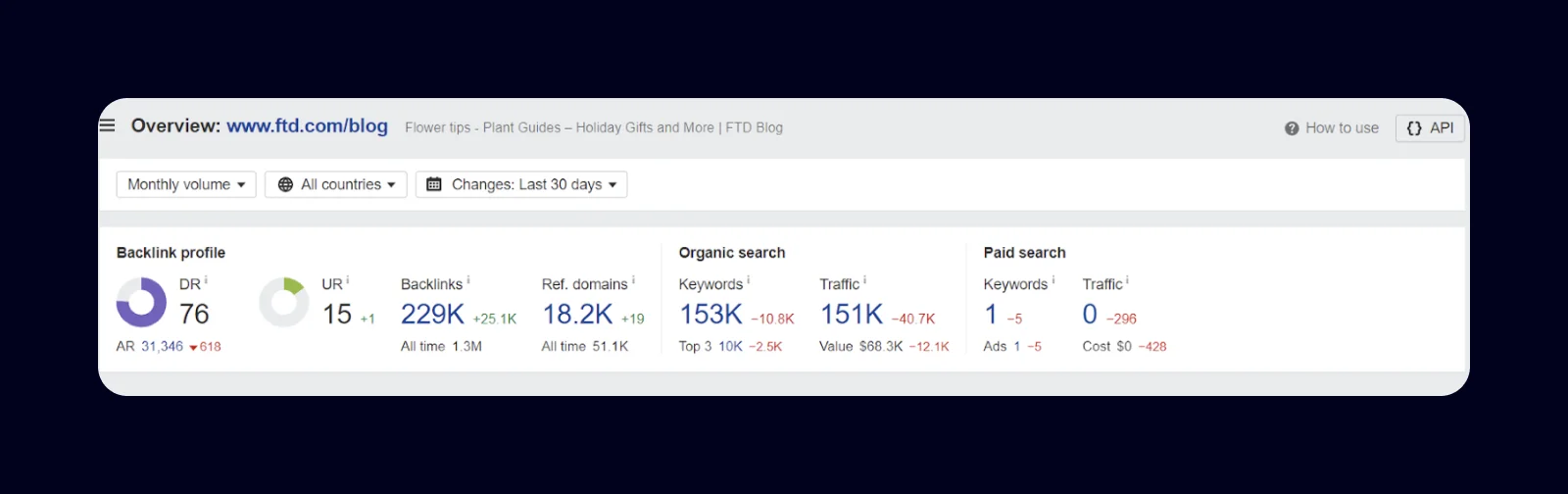The height and width of the screenshot is (494, 1568).
Task: Click the Backlinks info icon
Action: pyautogui.click(x=468, y=280)
